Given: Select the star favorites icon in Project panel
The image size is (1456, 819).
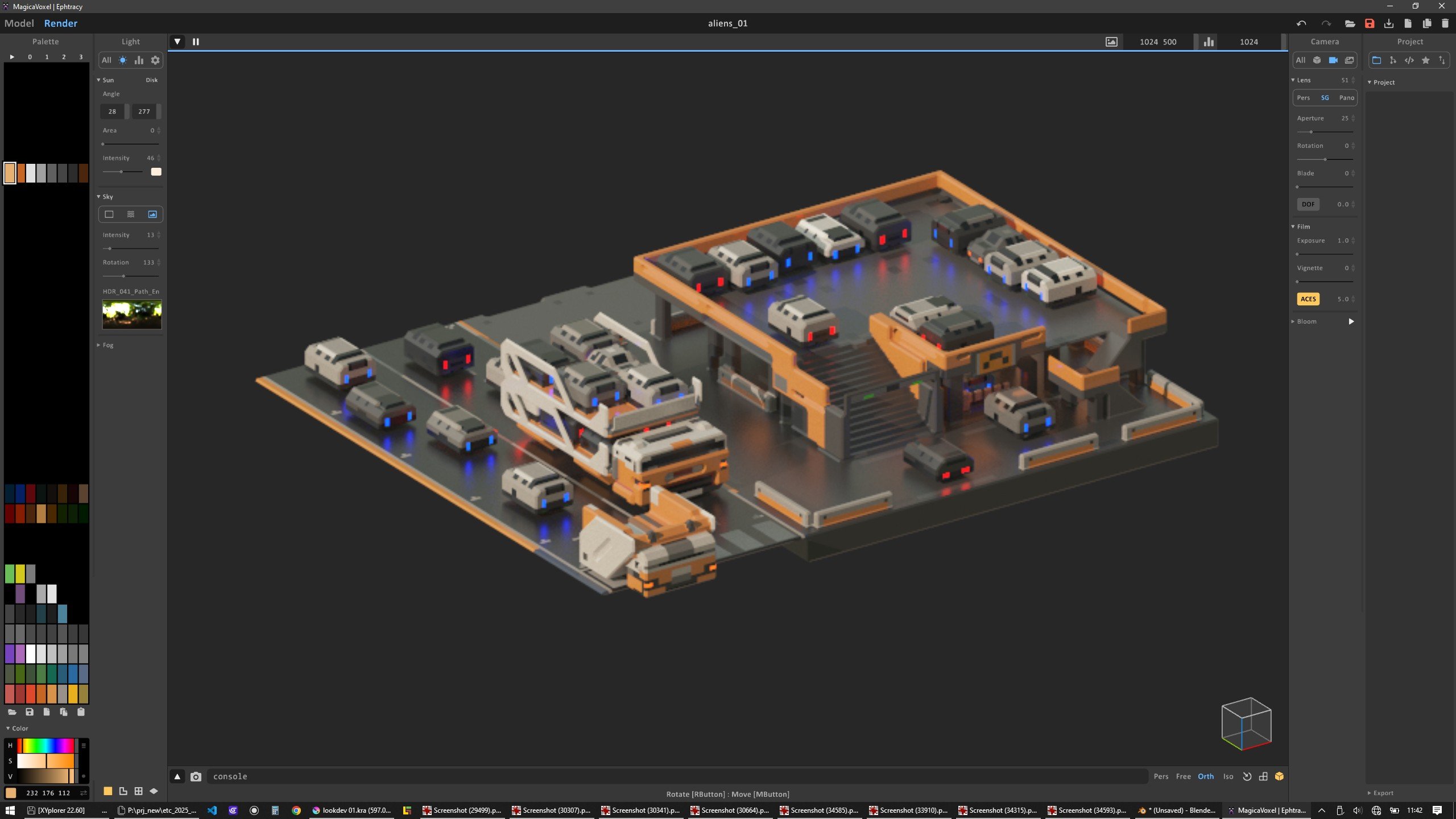Looking at the screenshot, I should point(1426,60).
